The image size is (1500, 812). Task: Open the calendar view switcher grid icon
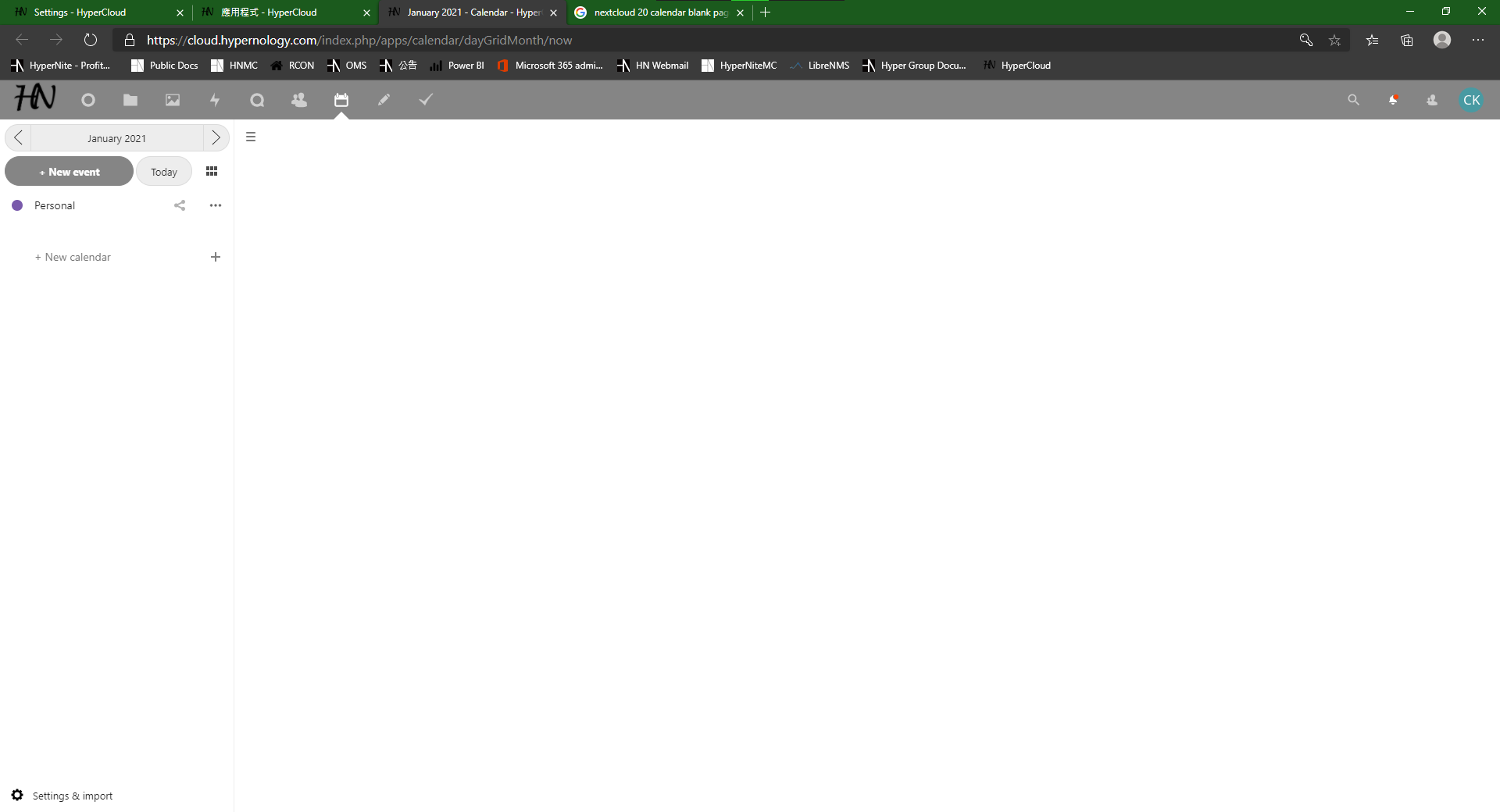[x=212, y=172]
